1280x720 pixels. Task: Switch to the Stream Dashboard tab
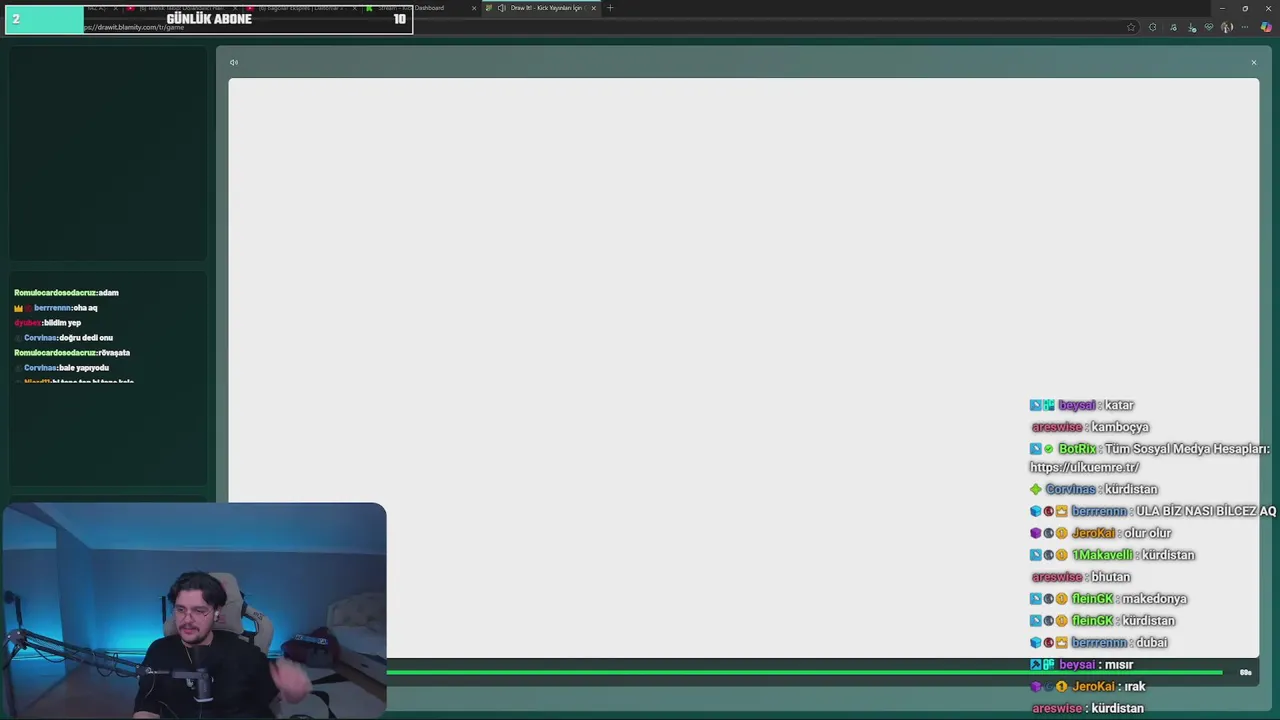coord(420,8)
